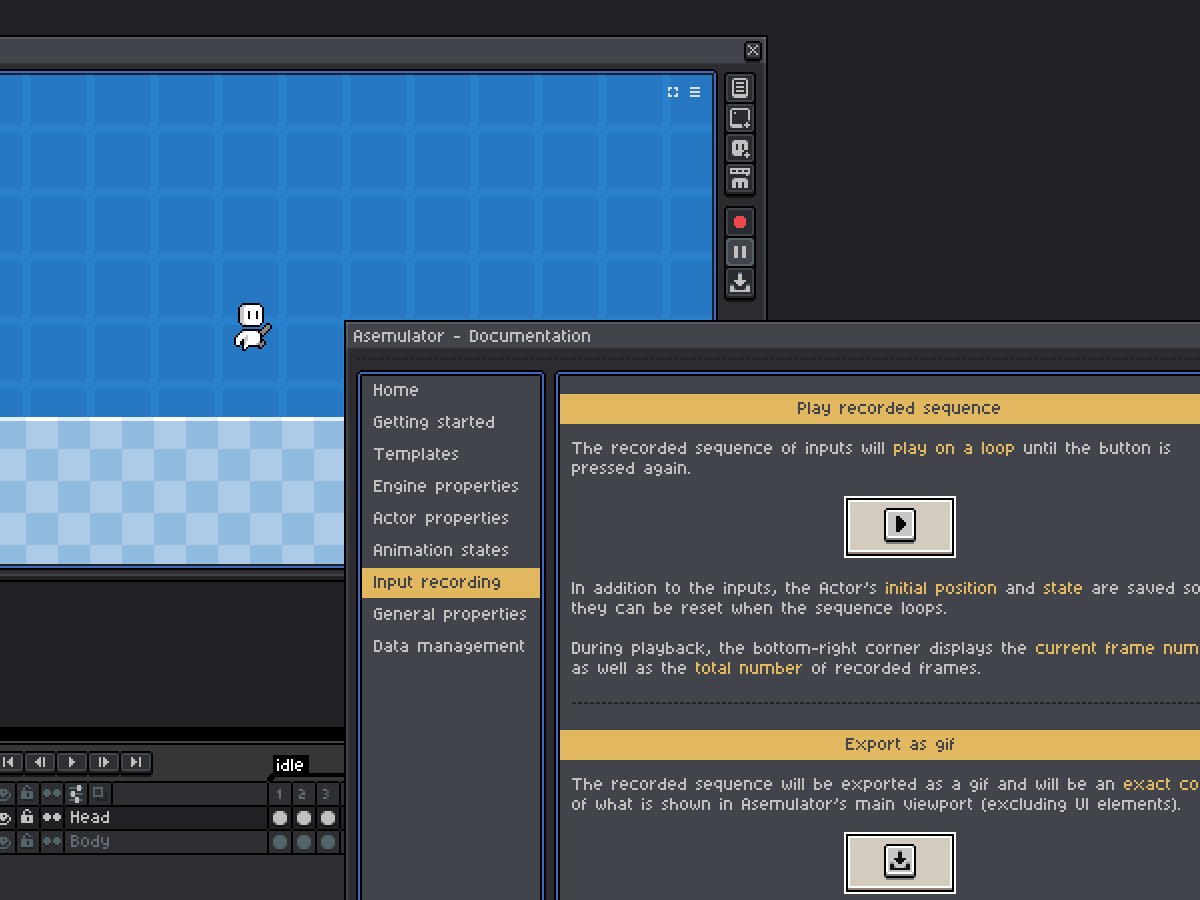Select frame 1 header in timeline
This screenshot has height=900, width=1200.
coord(280,794)
